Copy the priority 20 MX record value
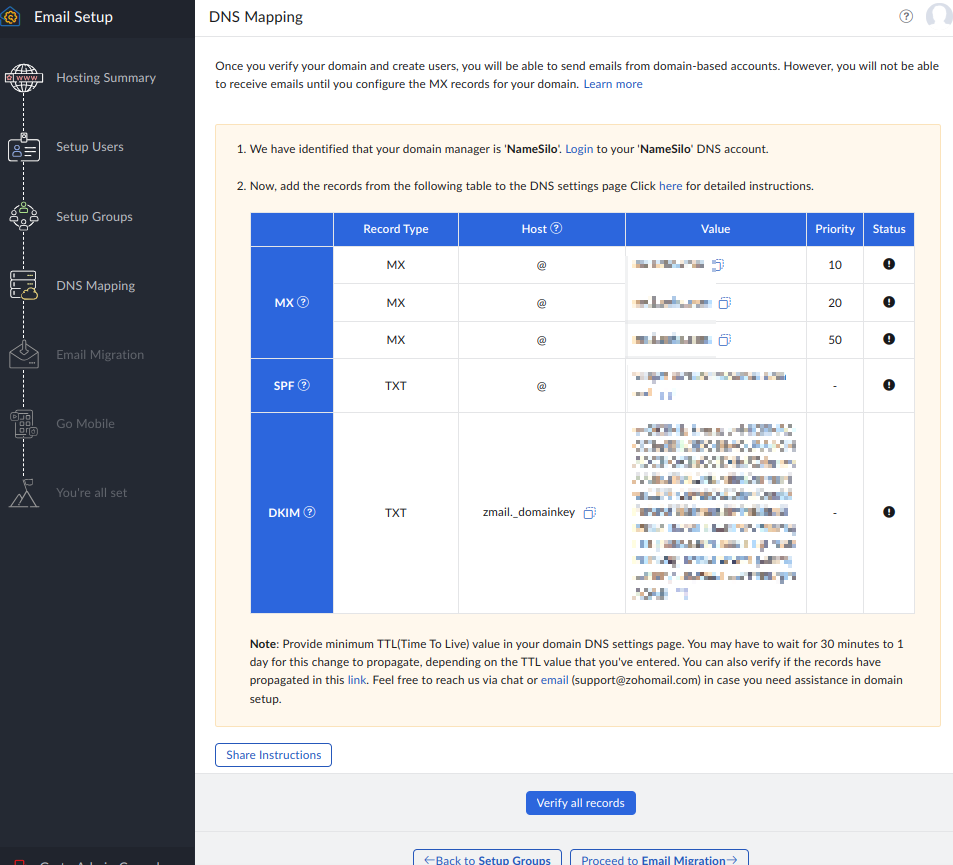The width and height of the screenshot is (953, 865). pyautogui.click(x=725, y=303)
